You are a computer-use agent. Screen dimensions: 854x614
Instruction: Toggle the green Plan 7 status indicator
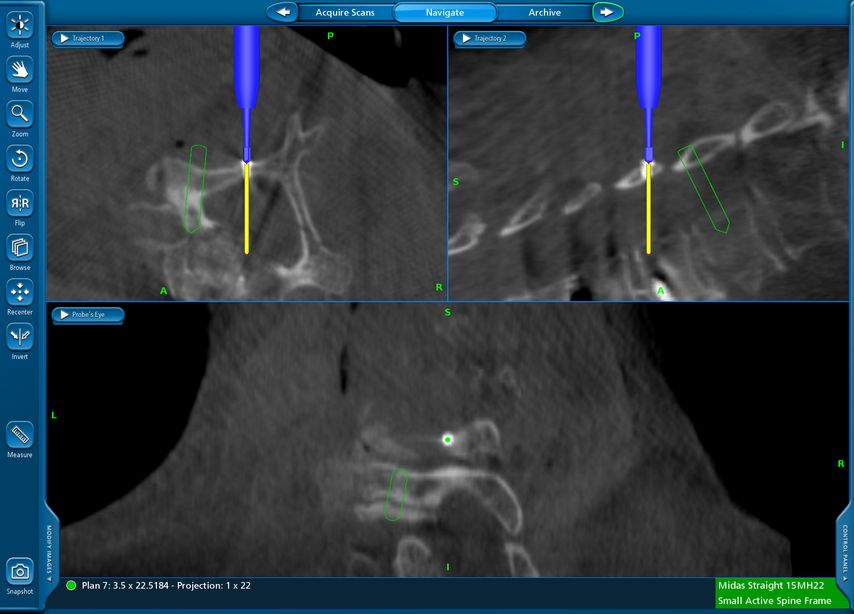point(71,585)
